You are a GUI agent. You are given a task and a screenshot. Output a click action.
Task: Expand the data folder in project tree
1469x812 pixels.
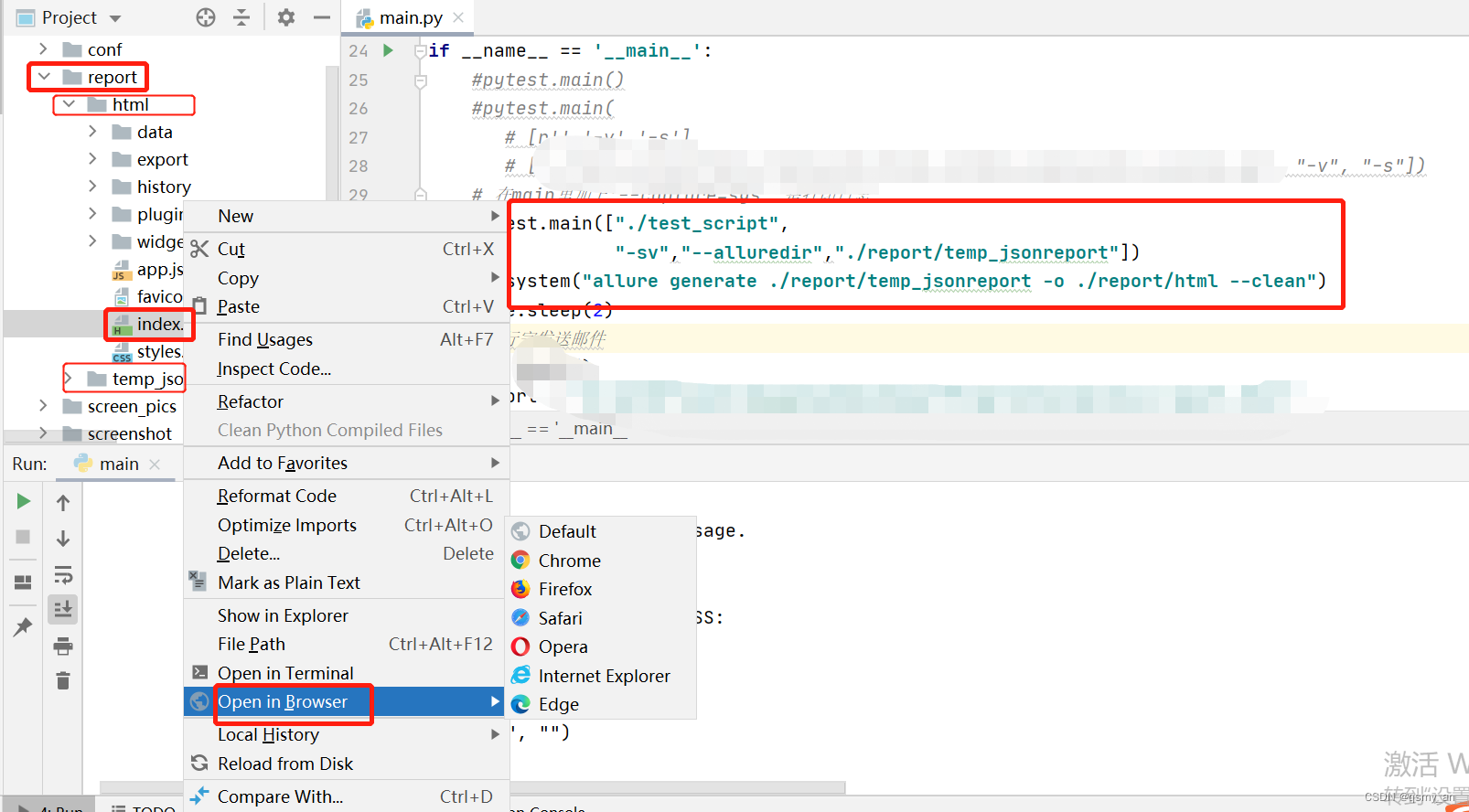click(92, 132)
